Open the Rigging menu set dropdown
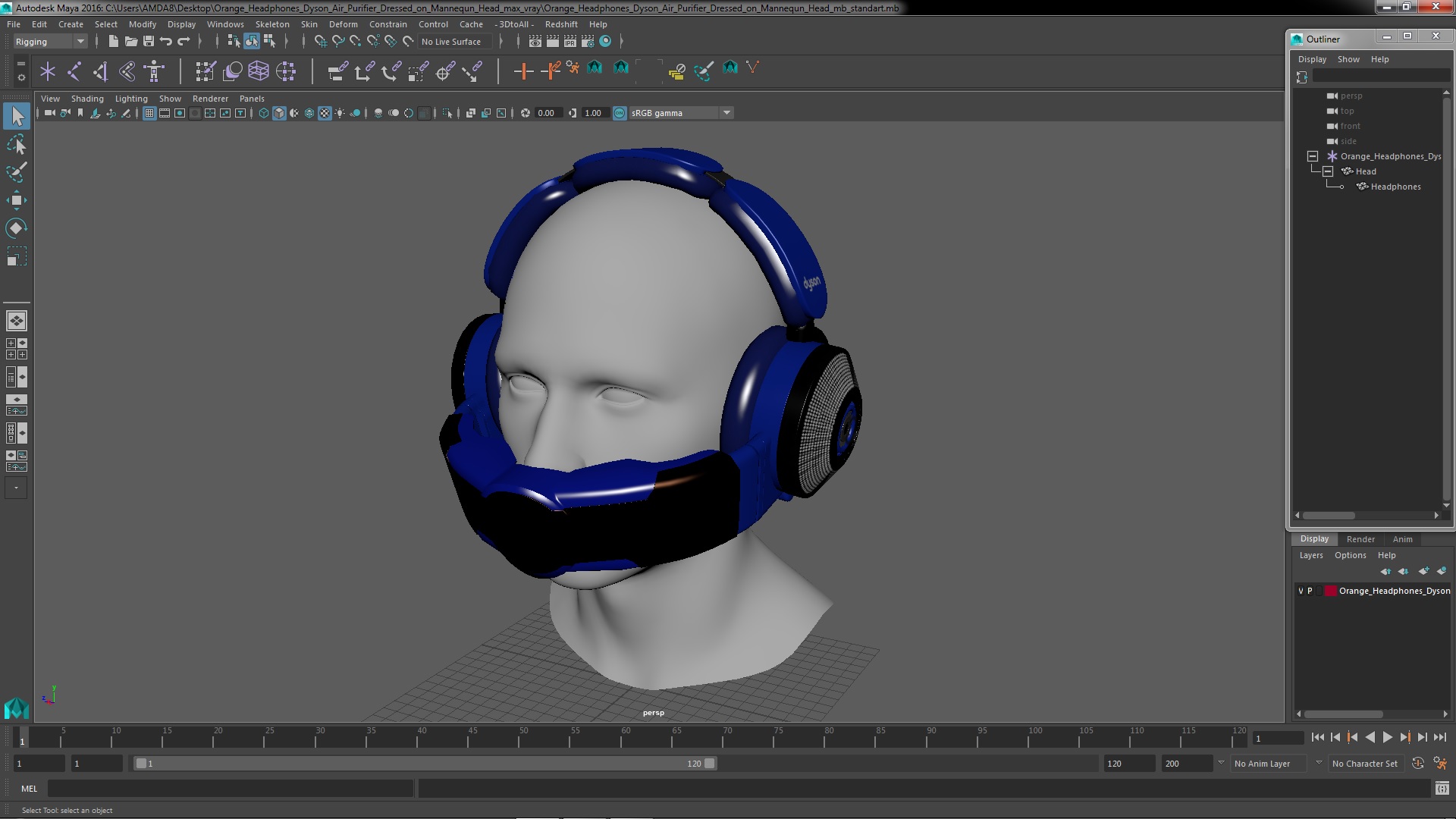 pyautogui.click(x=50, y=42)
